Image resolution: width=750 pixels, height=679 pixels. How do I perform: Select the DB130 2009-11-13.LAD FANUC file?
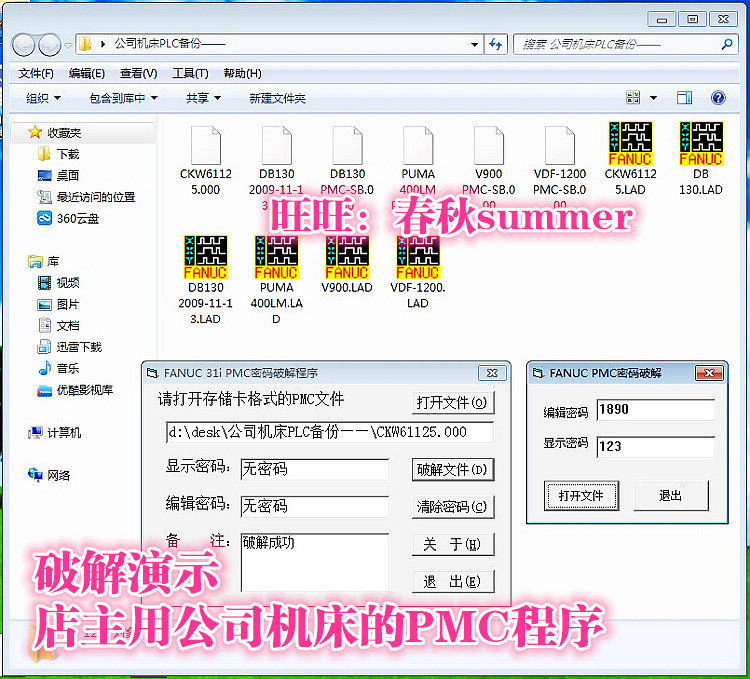coord(206,257)
